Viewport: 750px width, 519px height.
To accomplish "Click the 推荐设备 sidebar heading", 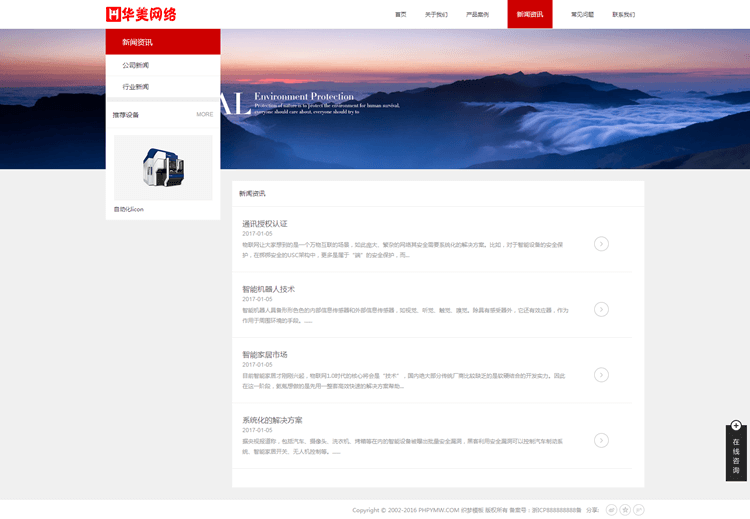I will click(126, 115).
